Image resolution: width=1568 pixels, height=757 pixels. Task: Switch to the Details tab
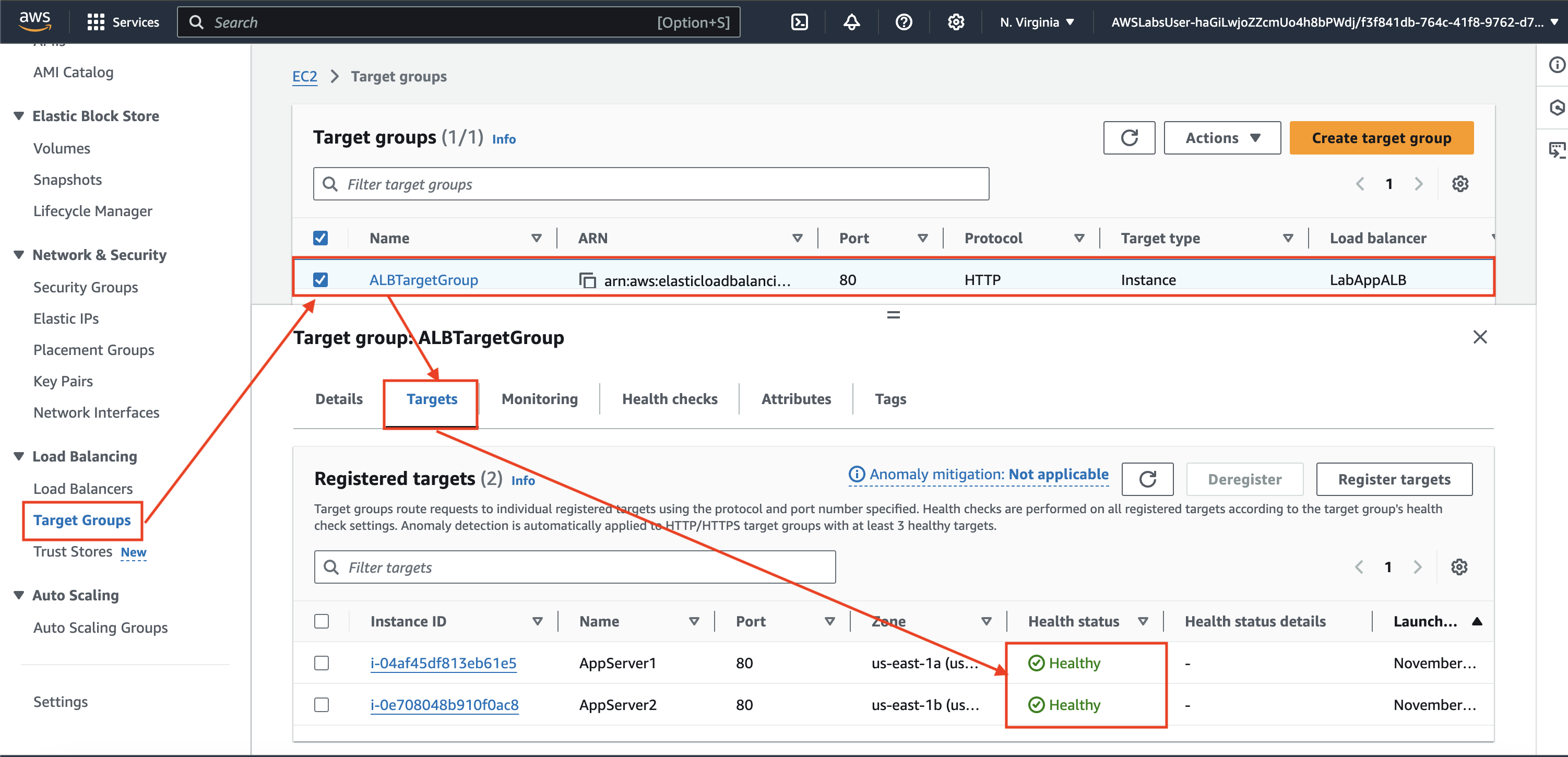[338, 399]
